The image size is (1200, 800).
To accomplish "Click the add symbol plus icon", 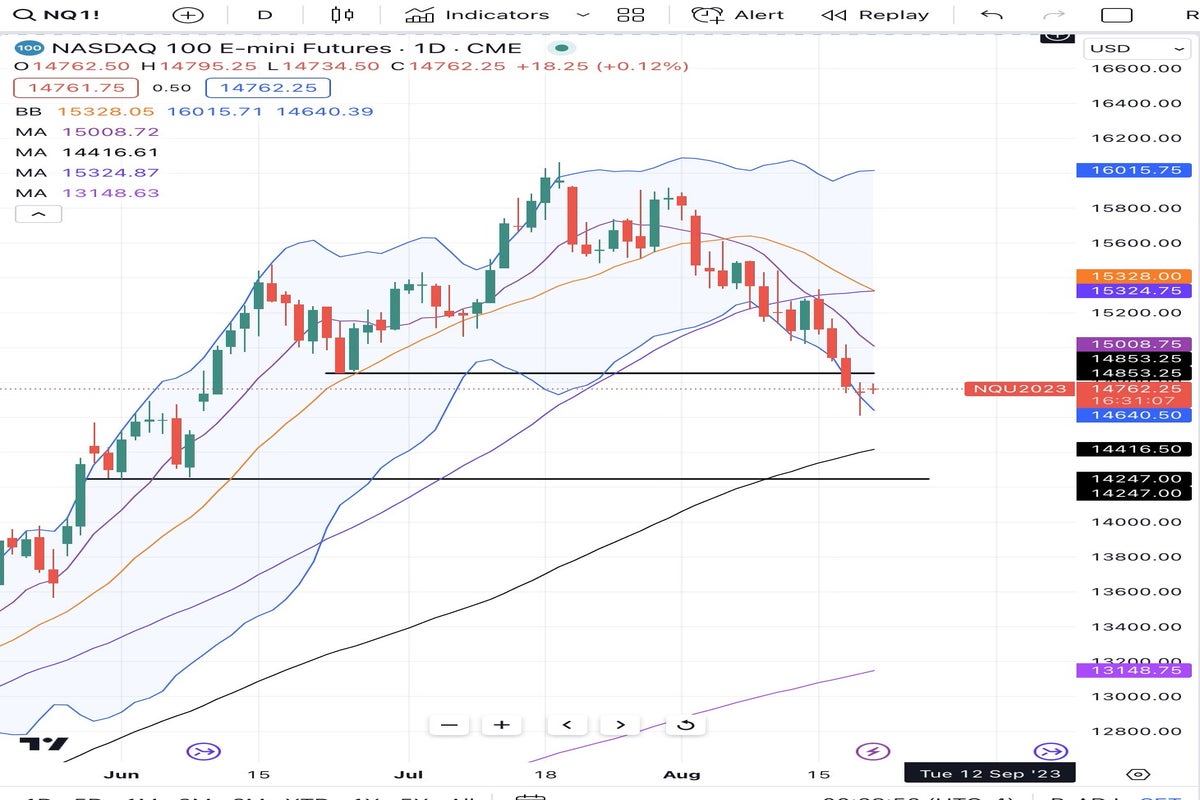I will (187, 15).
